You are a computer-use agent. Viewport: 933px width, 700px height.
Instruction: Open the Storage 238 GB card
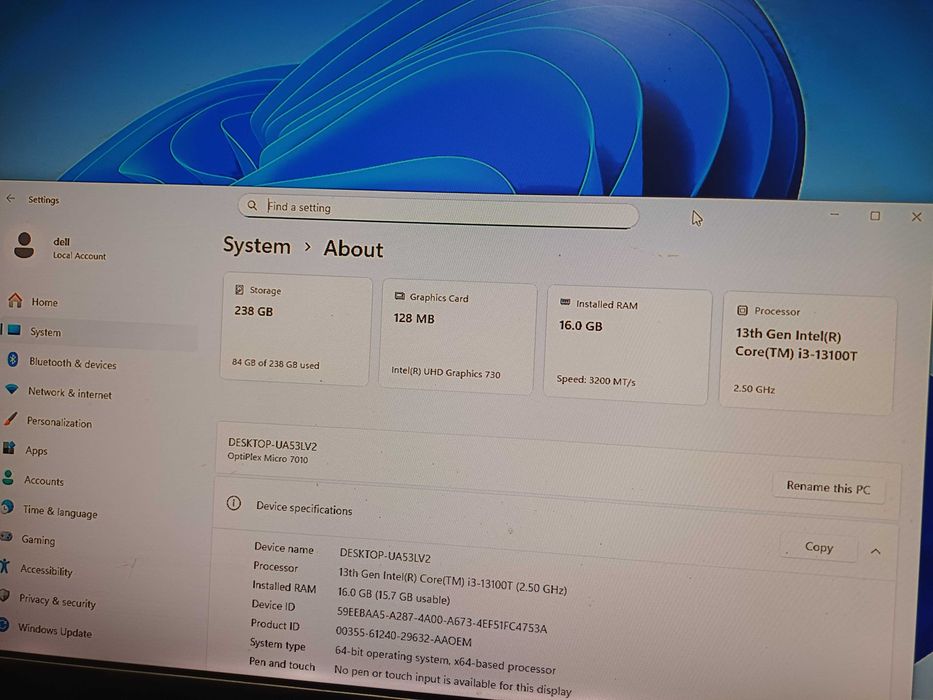[x=296, y=327]
